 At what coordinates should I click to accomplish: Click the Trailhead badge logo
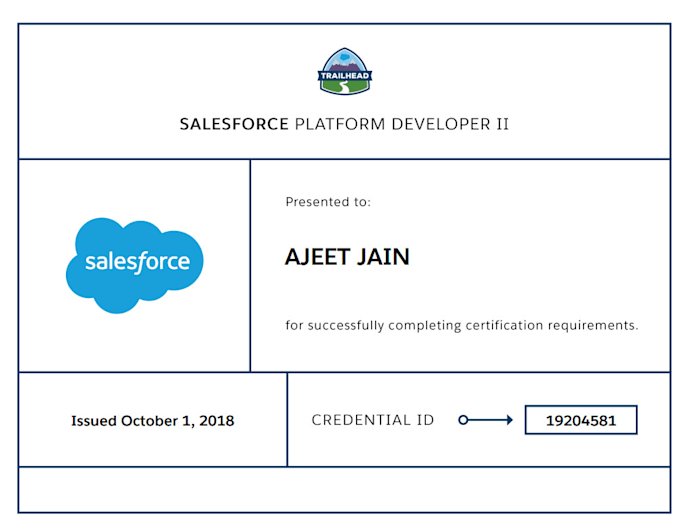(345, 71)
